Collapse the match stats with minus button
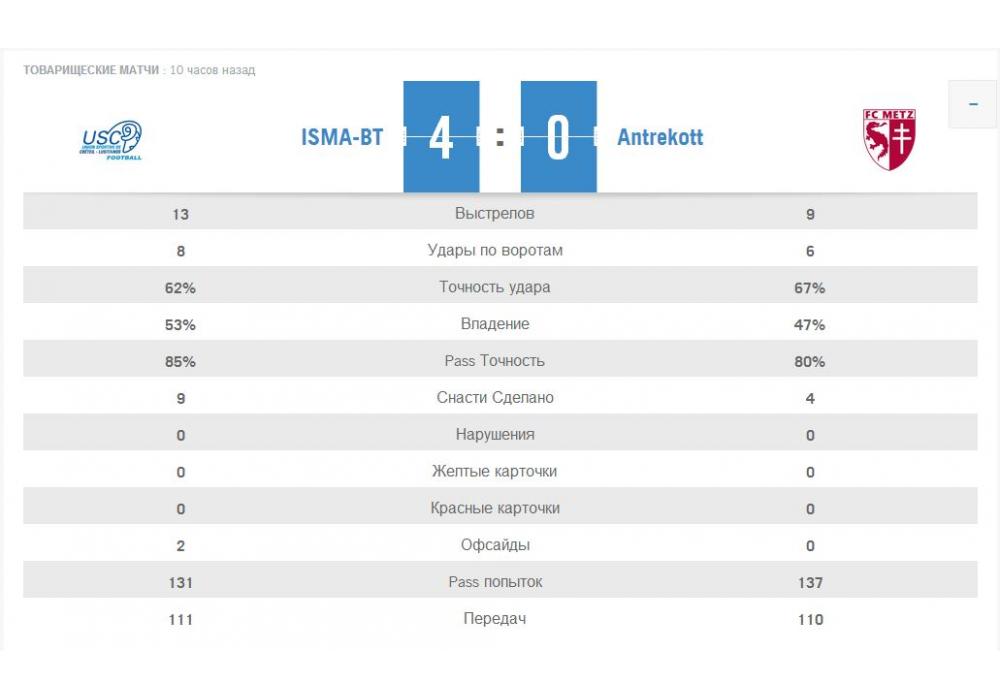Screen dimensions: 1000x700 point(974,105)
